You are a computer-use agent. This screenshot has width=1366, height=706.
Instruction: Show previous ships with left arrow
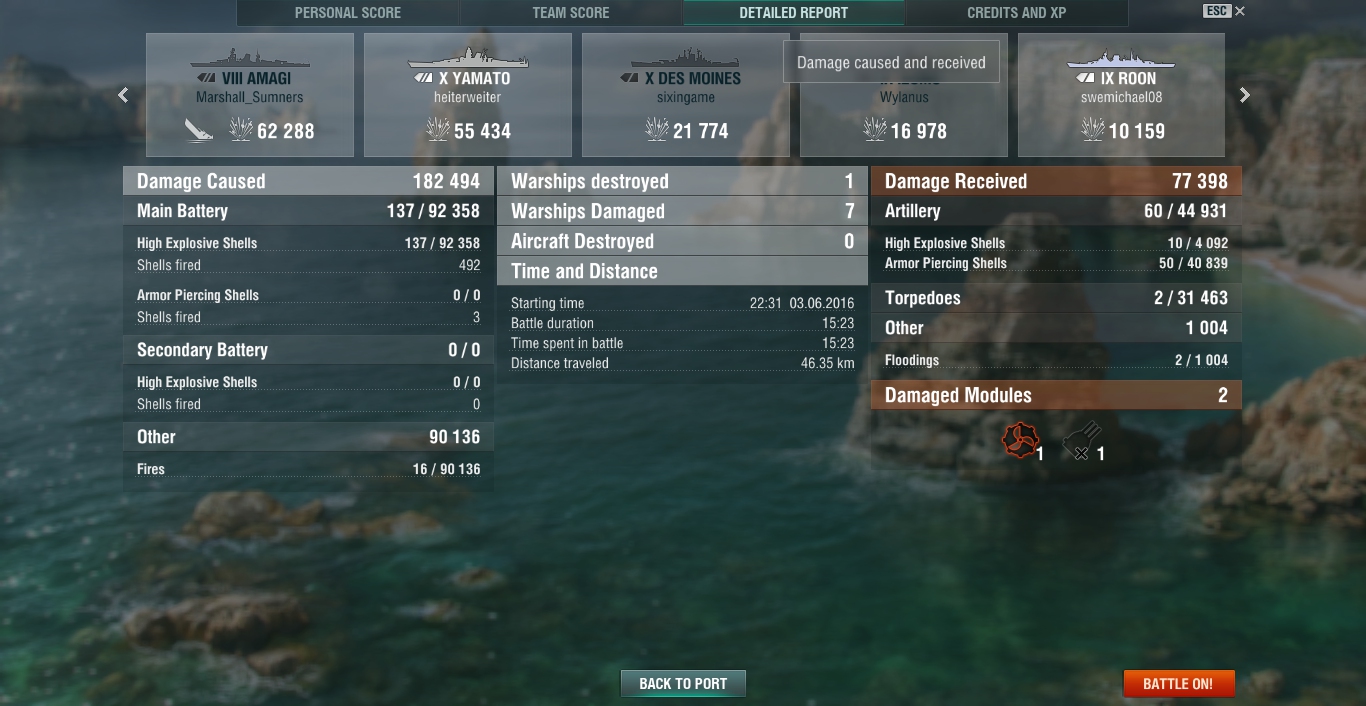point(123,95)
